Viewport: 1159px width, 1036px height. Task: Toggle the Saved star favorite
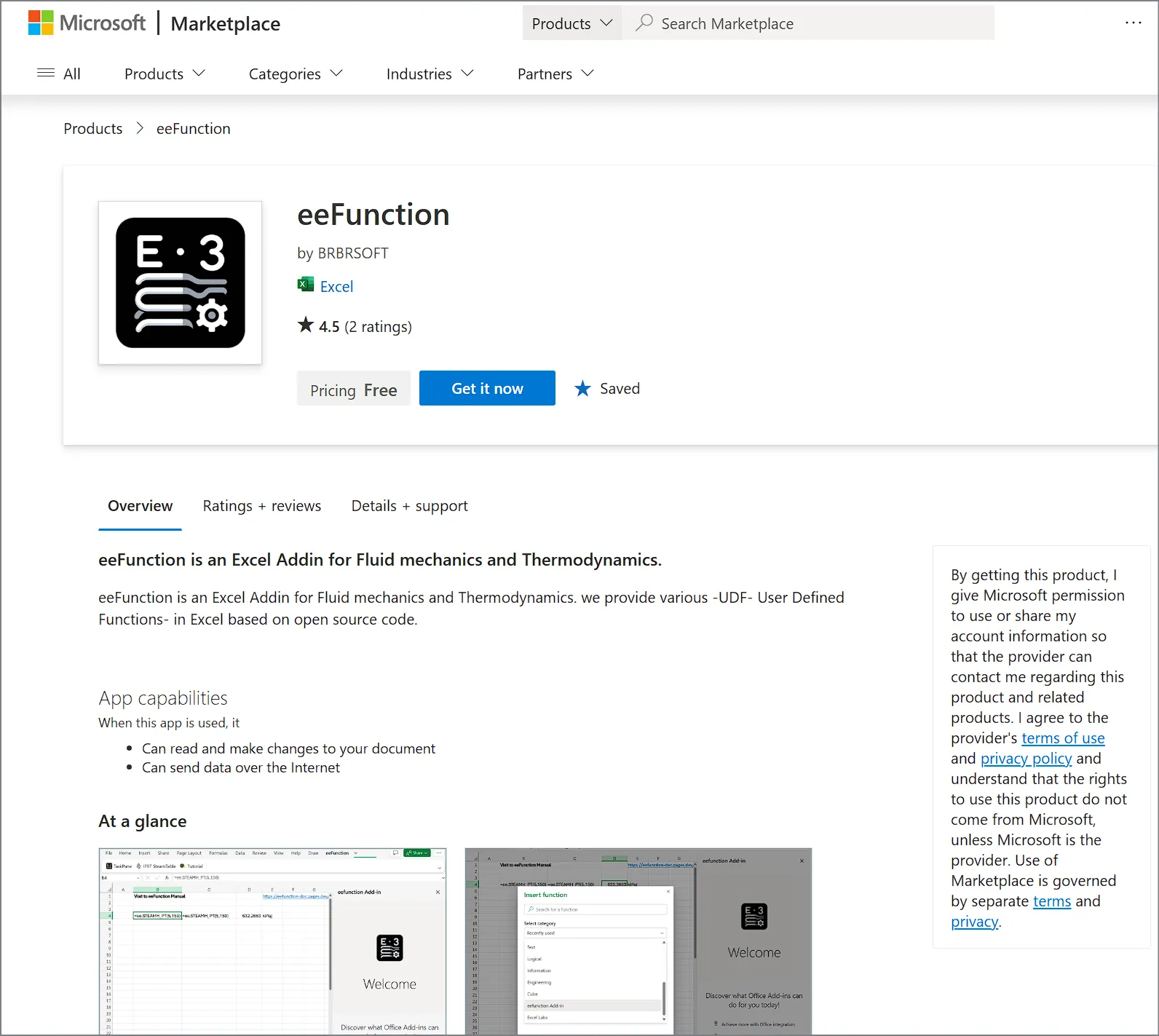(x=582, y=389)
